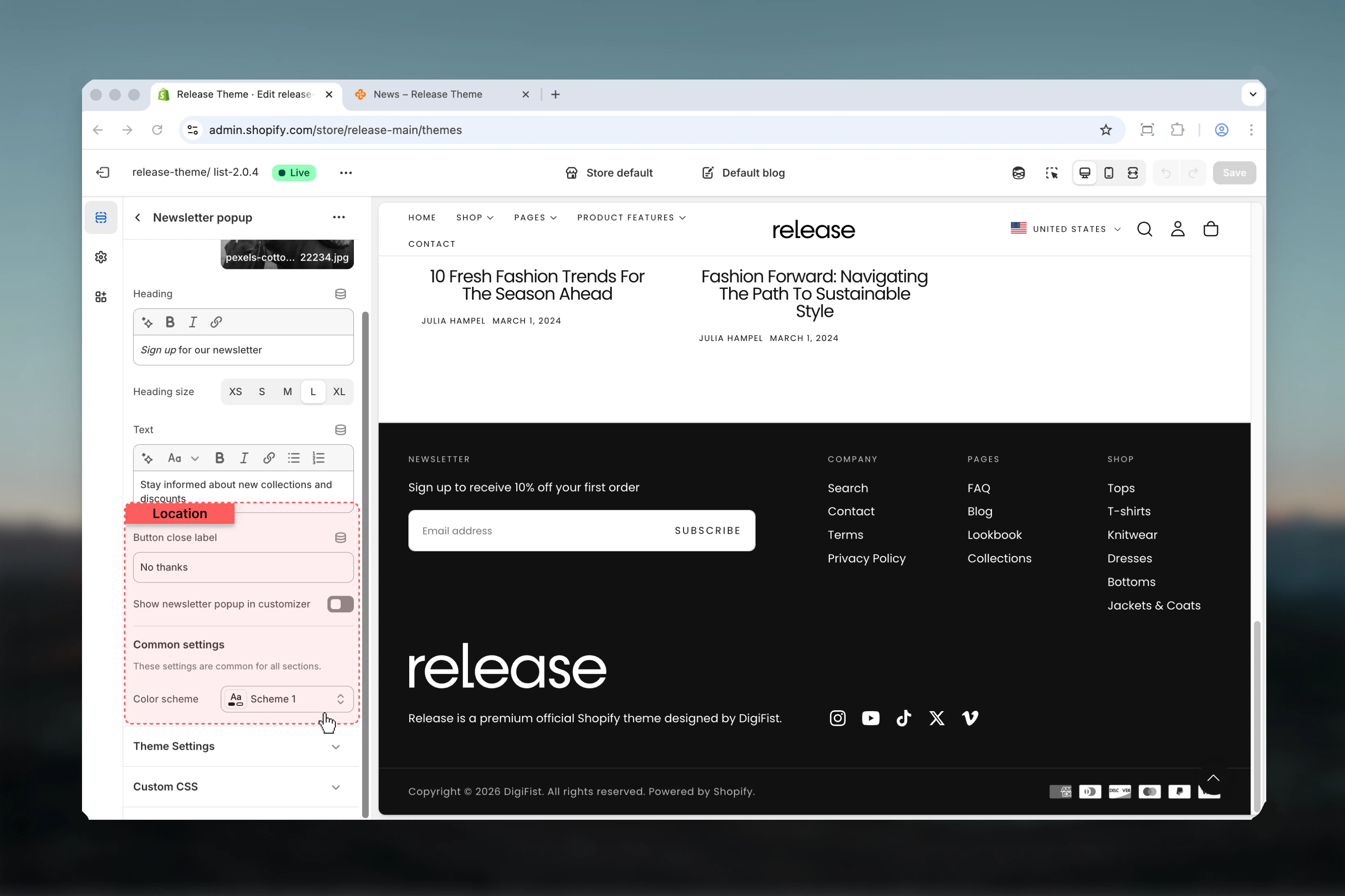1345x896 pixels.
Task: Click the Text dynamic source icon
Action: (x=341, y=430)
